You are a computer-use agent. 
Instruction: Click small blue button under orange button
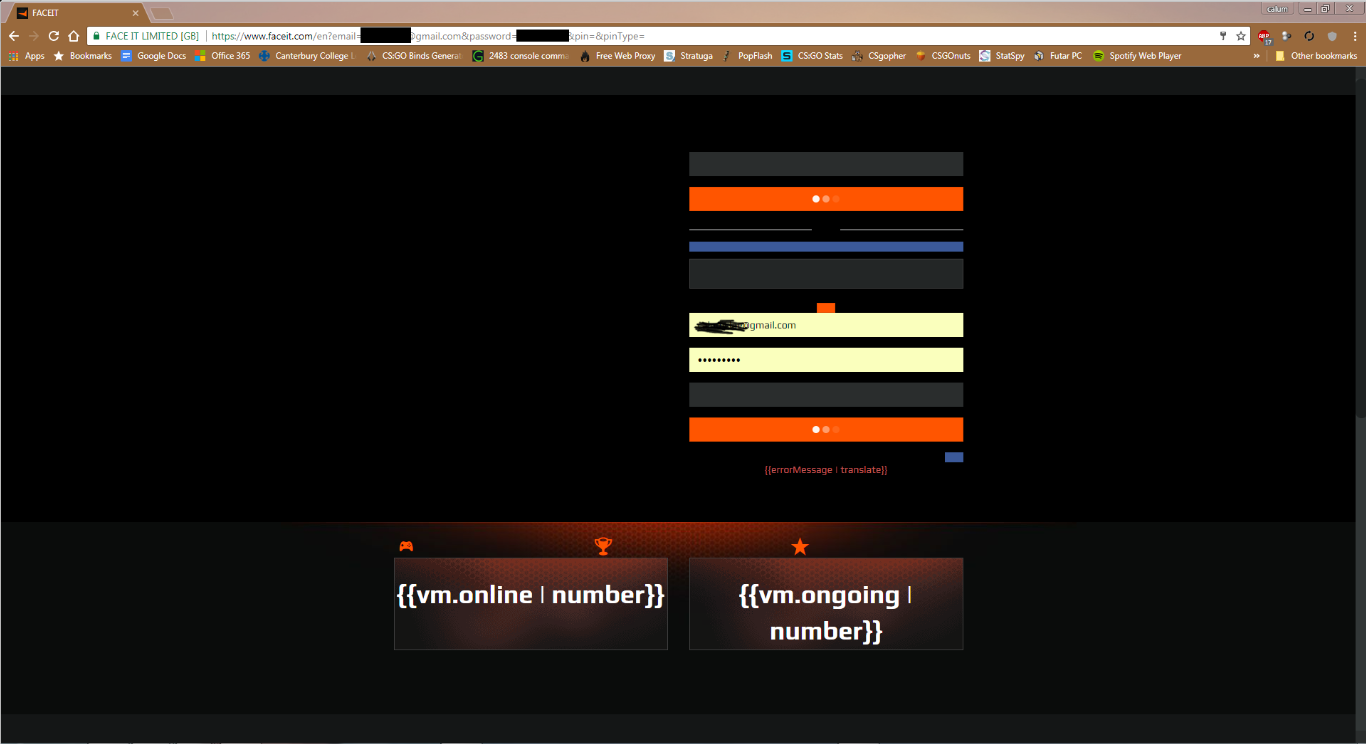click(954, 457)
